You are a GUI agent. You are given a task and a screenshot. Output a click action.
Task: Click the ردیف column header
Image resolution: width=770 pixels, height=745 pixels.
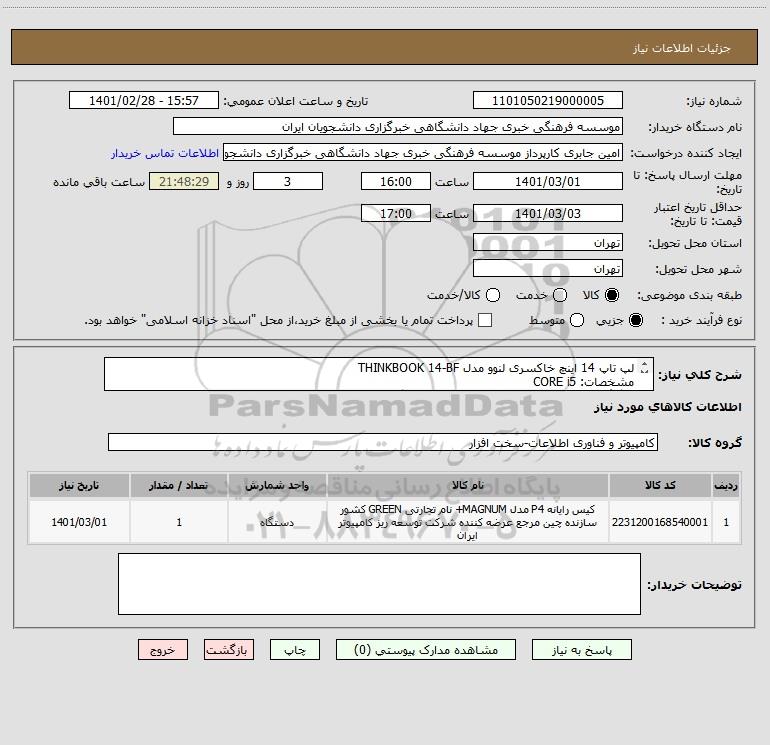click(726, 485)
